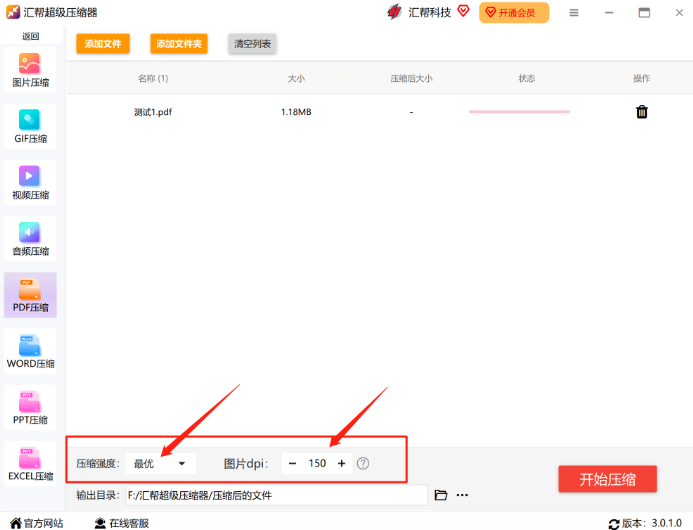This screenshot has width=693, height=530.
Task: Click the 添加文件夹 button
Action: [179, 44]
